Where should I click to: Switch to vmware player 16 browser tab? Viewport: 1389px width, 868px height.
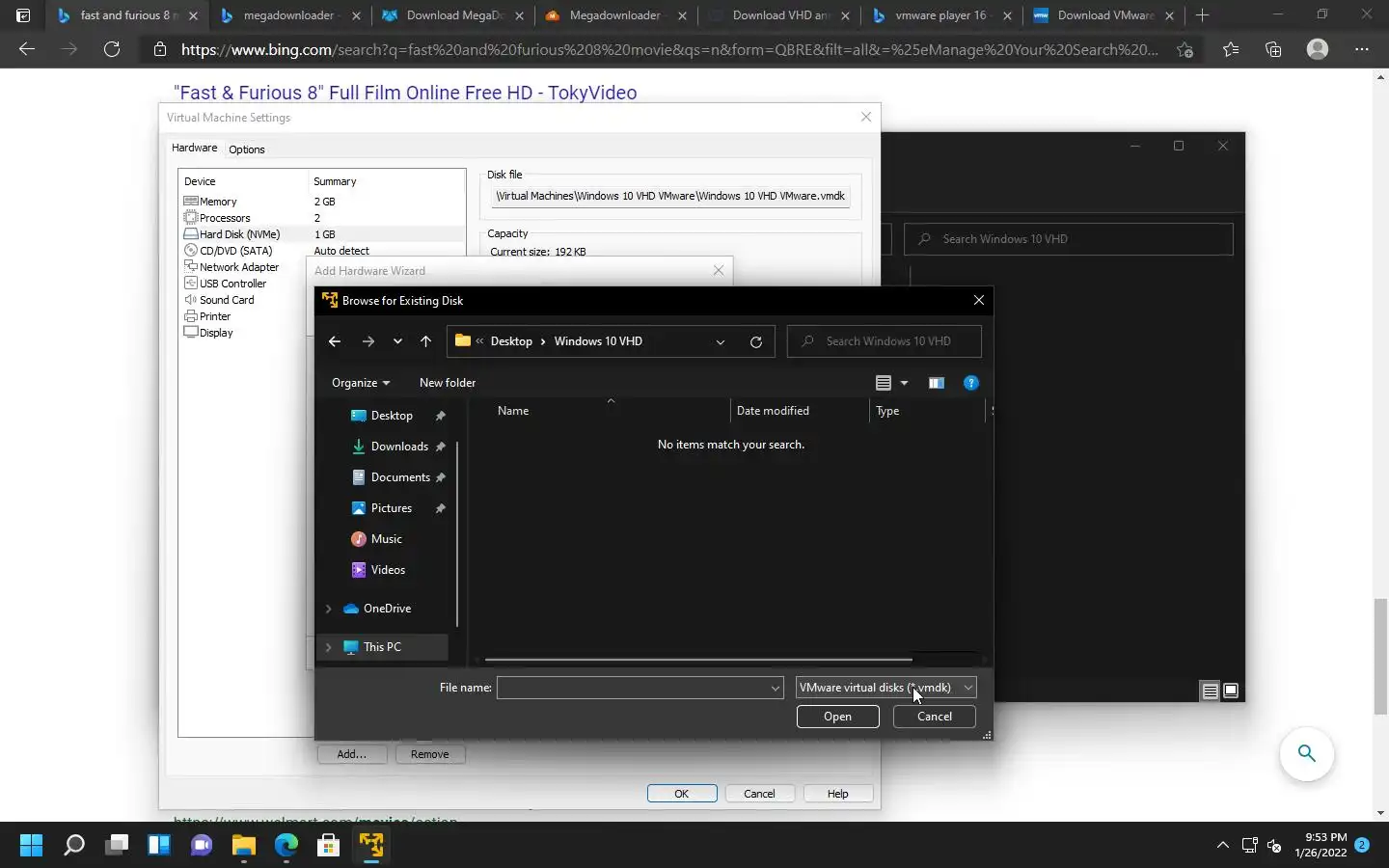click(940, 15)
